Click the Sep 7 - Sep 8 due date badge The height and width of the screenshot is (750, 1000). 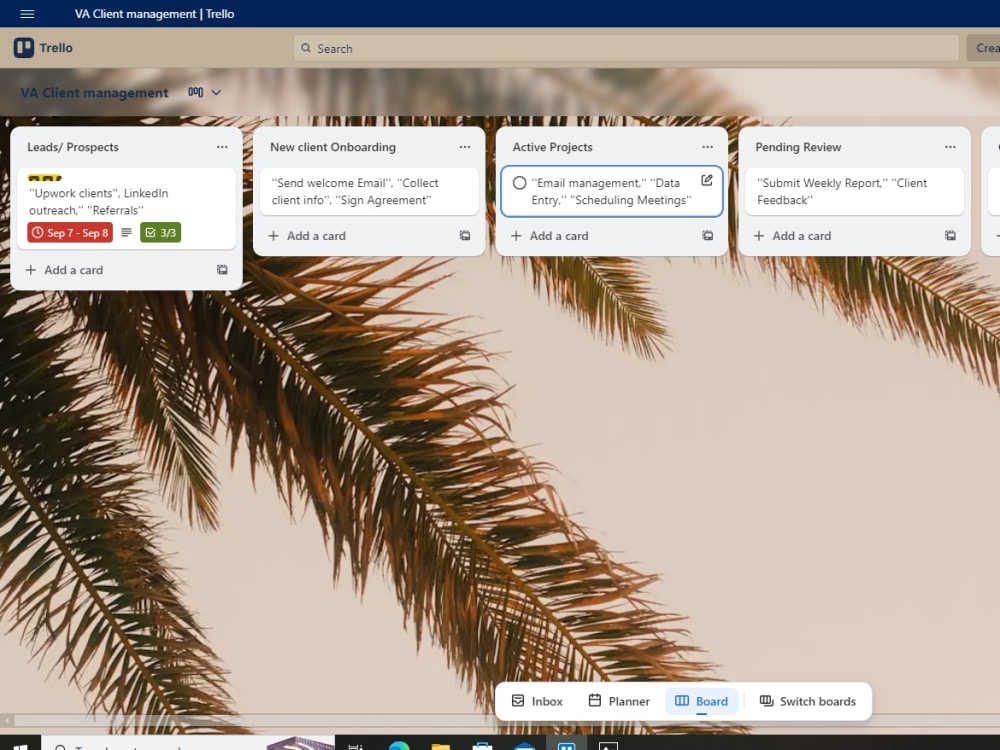70,233
